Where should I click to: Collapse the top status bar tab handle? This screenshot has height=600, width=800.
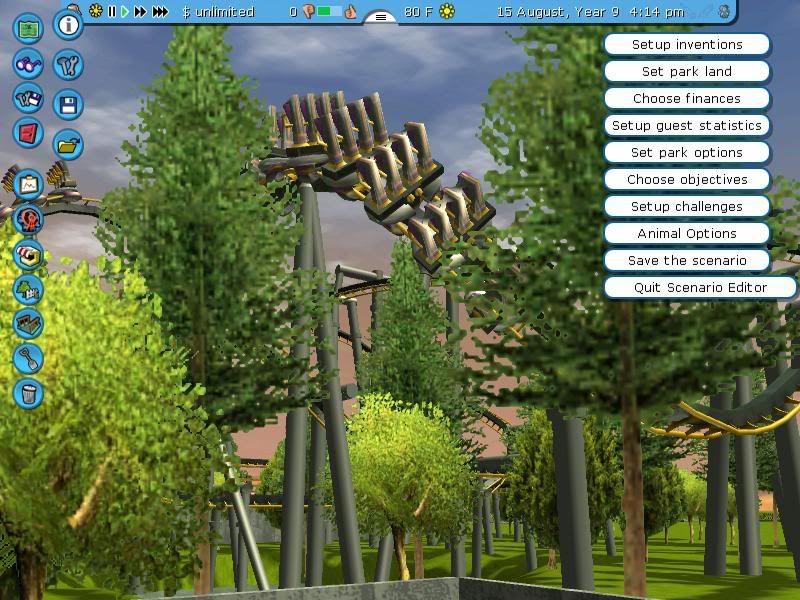pyautogui.click(x=381, y=17)
